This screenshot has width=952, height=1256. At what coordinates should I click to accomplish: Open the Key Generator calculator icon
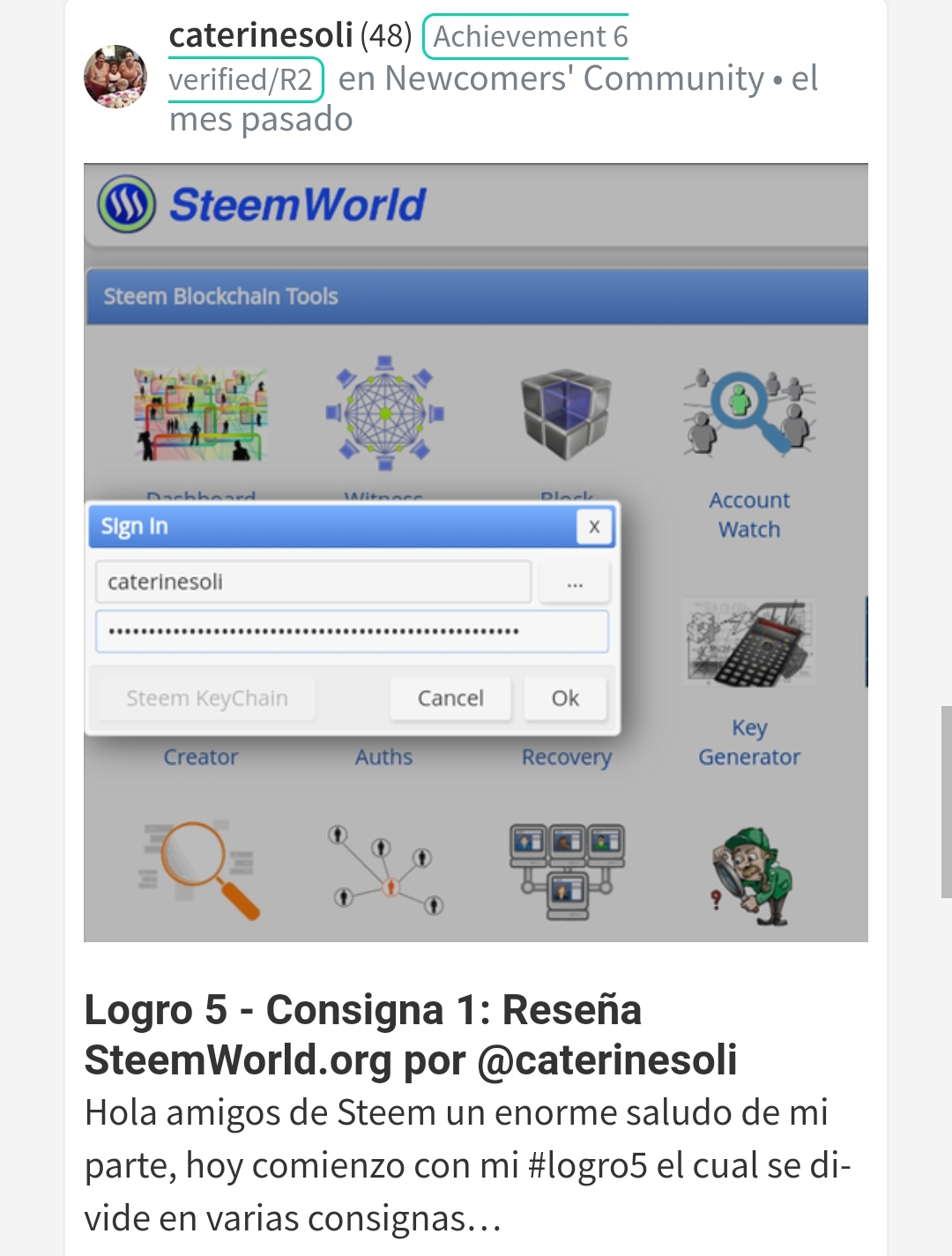click(749, 643)
